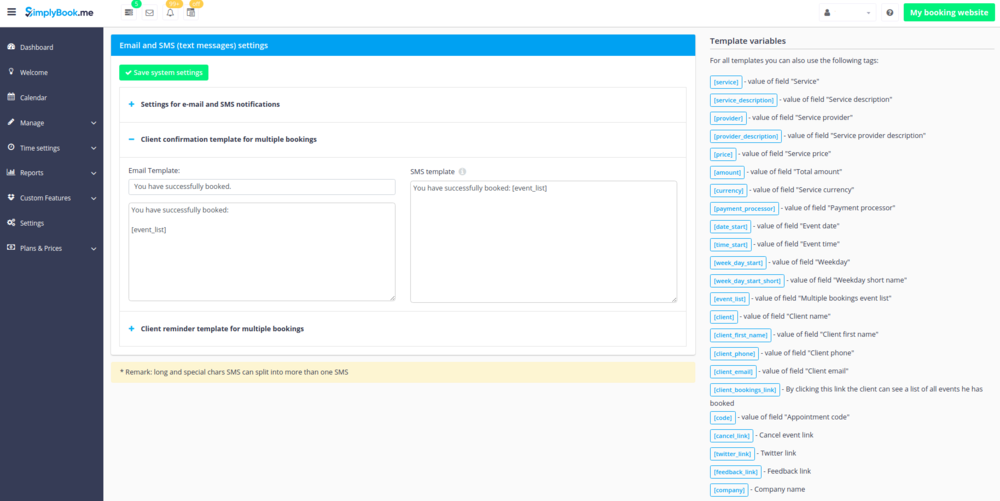Open the user account dropdown
Viewport: 1000px width, 501px height.
[x=846, y=13]
